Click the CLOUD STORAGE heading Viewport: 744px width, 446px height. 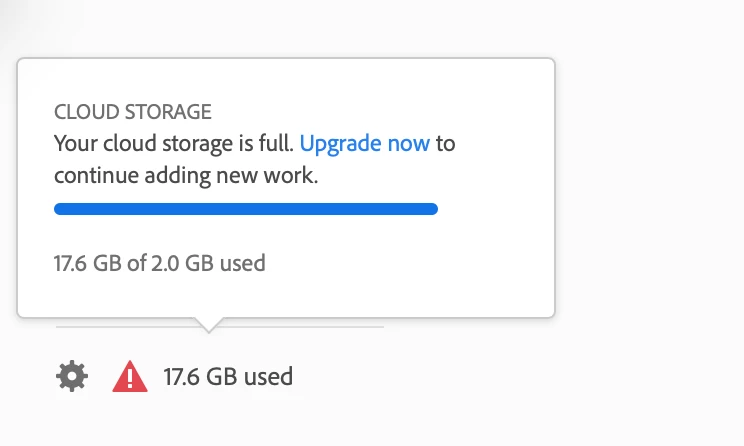tap(133, 112)
